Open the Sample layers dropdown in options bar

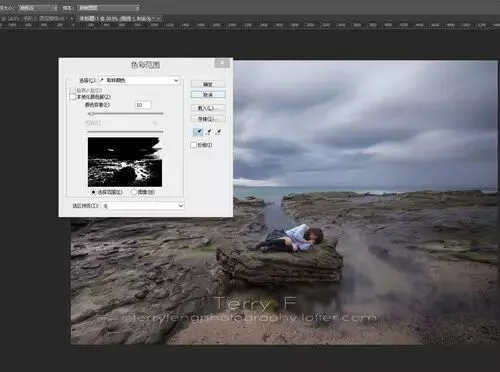109,8
